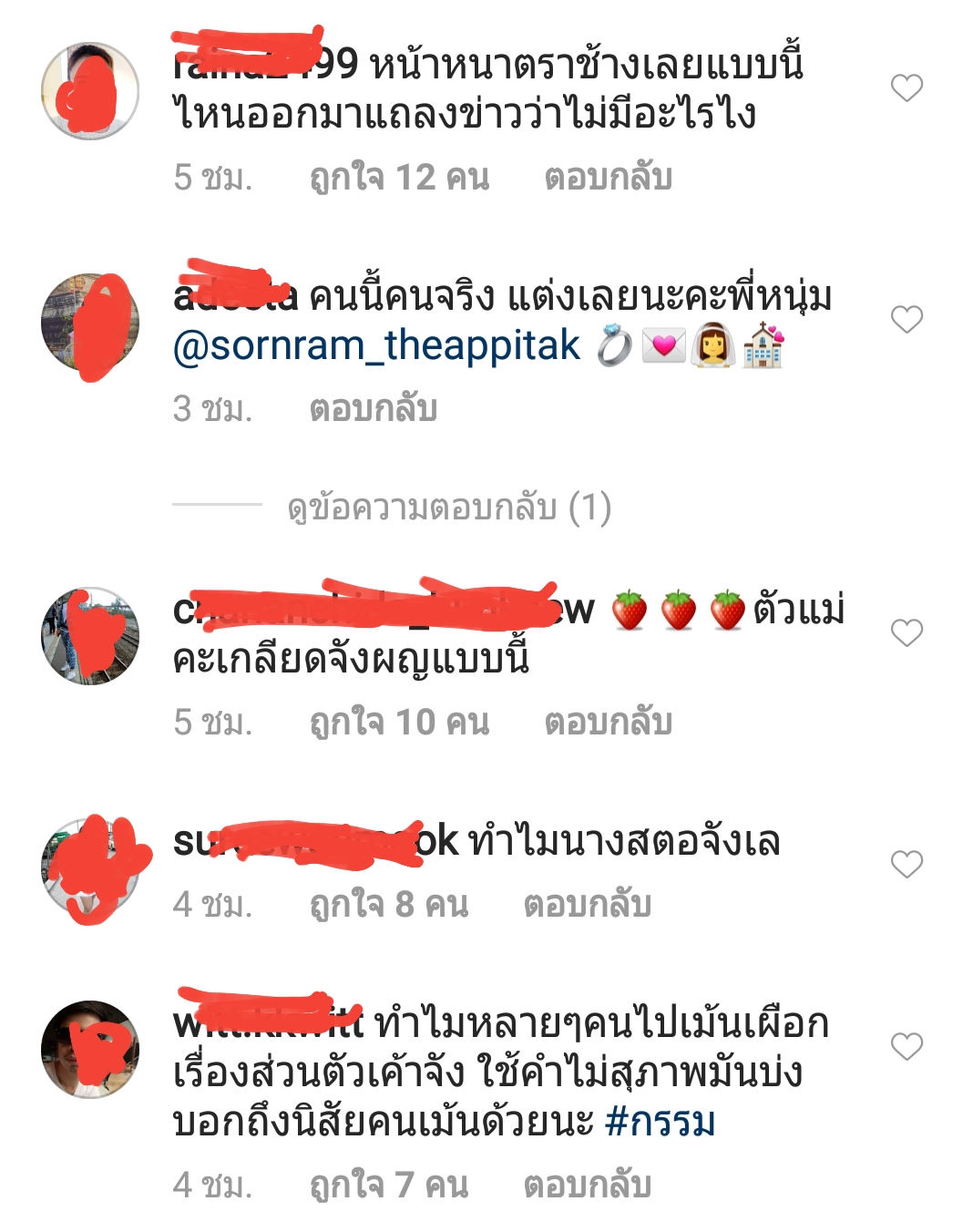Like the comment with #กรรม hashtag
The width and height of the screenshot is (973, 1232).
tap(906, 1047)
